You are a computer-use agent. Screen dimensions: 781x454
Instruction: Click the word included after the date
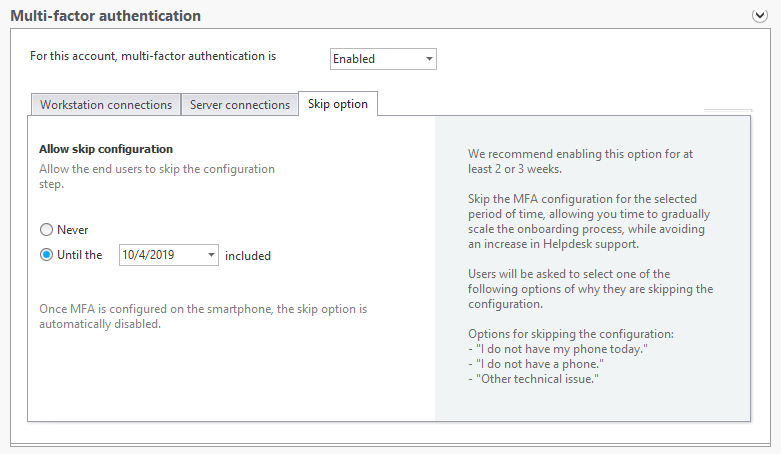(x=248, y=256)
